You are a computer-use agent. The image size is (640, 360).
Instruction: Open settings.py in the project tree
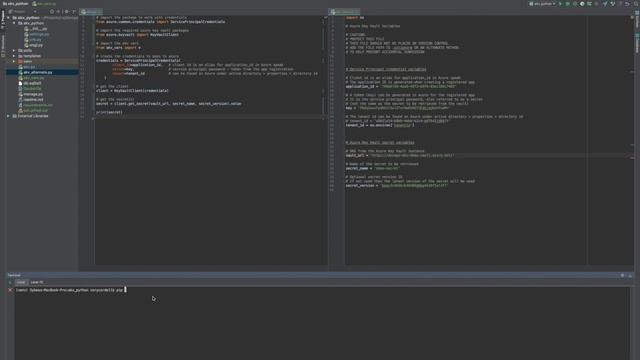click(37, 34)
